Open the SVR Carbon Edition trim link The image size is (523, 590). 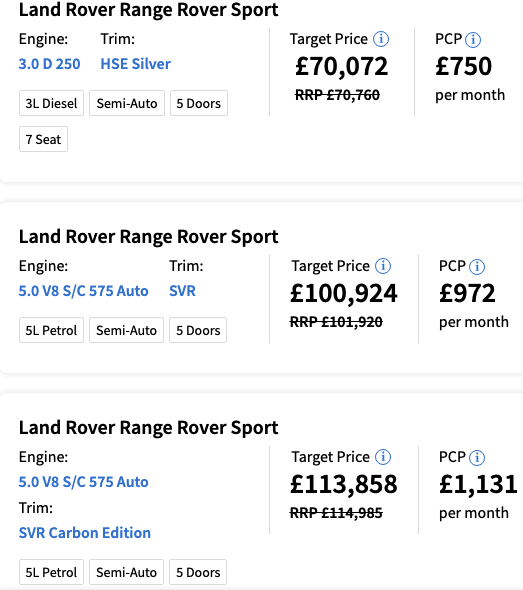click(x=85, y=533)
